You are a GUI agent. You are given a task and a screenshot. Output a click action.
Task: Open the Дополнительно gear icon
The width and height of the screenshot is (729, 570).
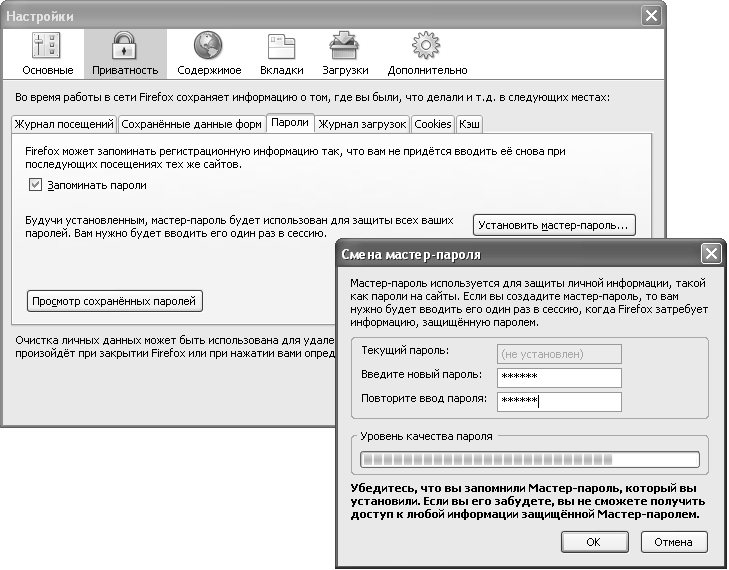427,47
